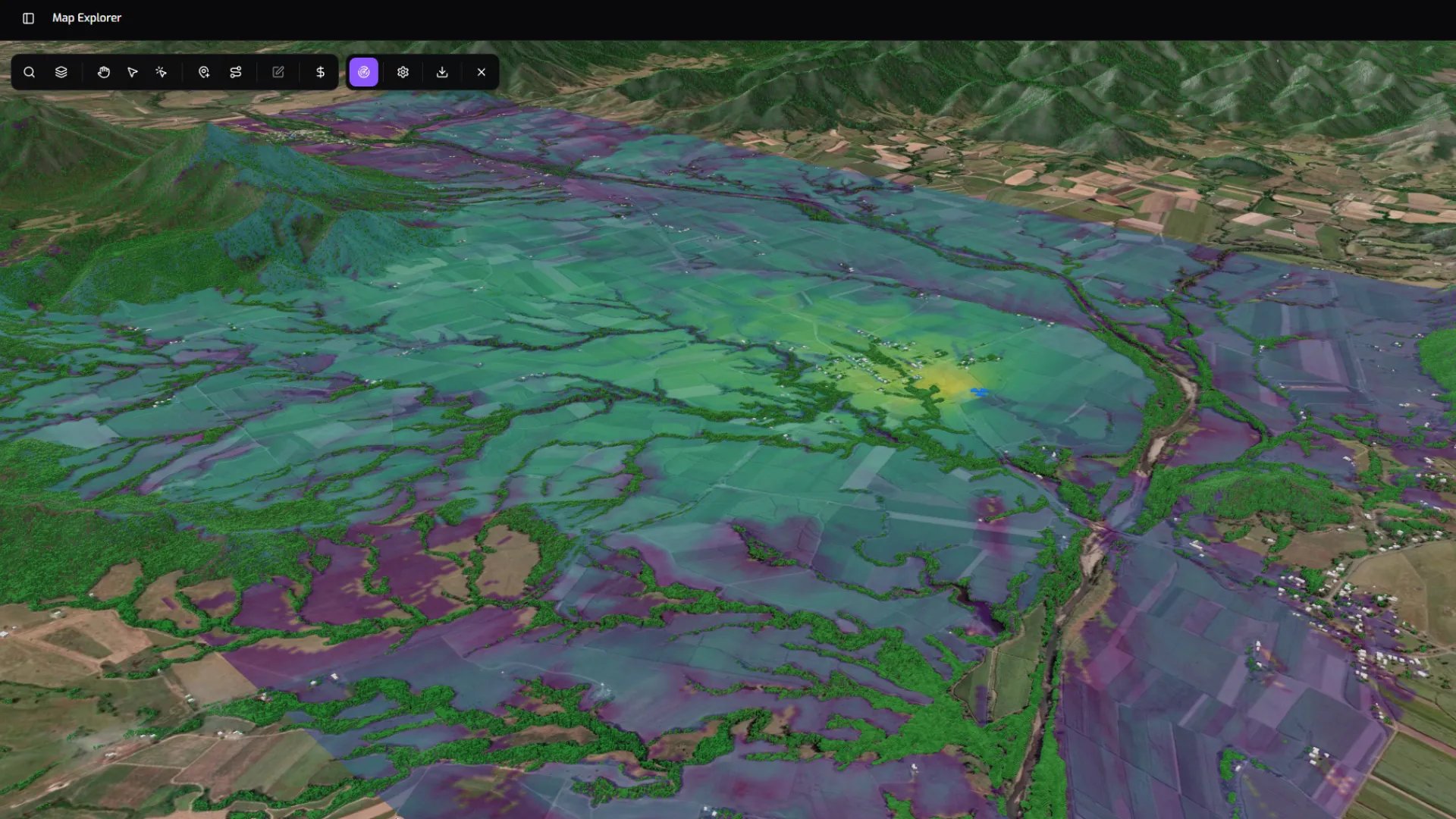The width and height of the screenshot is (1456, 819).
Task: Select the sparkle click-select tool
Action: pyautogui.click(x=162, y=72)
